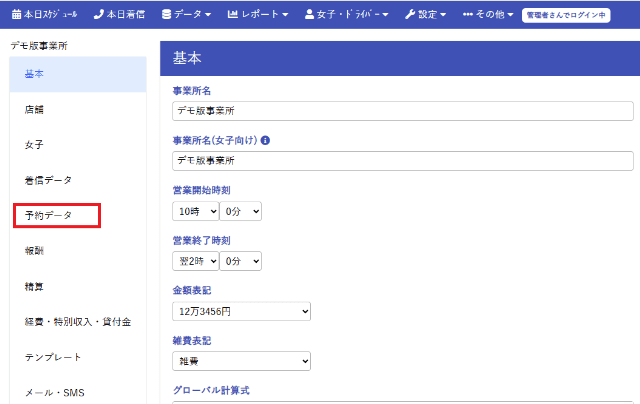
Task: Open the 金額表記 format dropdown
Action: pos(242,311)
